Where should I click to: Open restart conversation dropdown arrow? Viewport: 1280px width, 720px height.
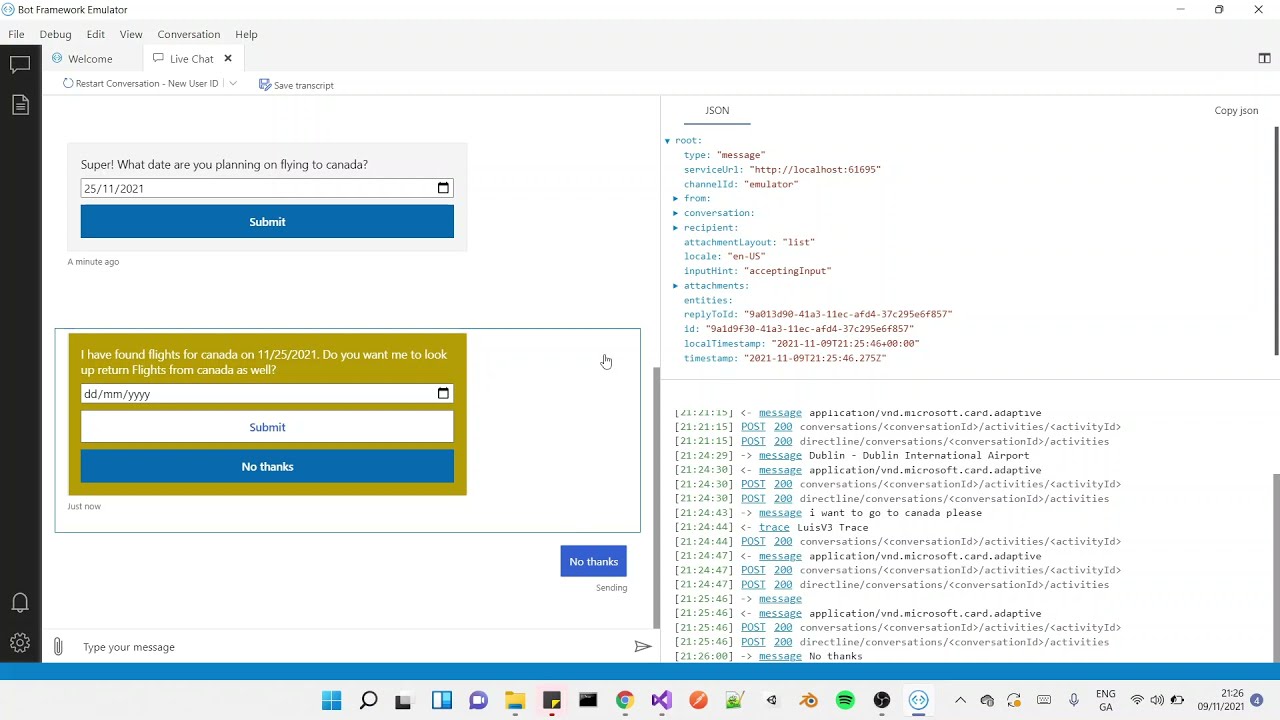click(232, 84)
